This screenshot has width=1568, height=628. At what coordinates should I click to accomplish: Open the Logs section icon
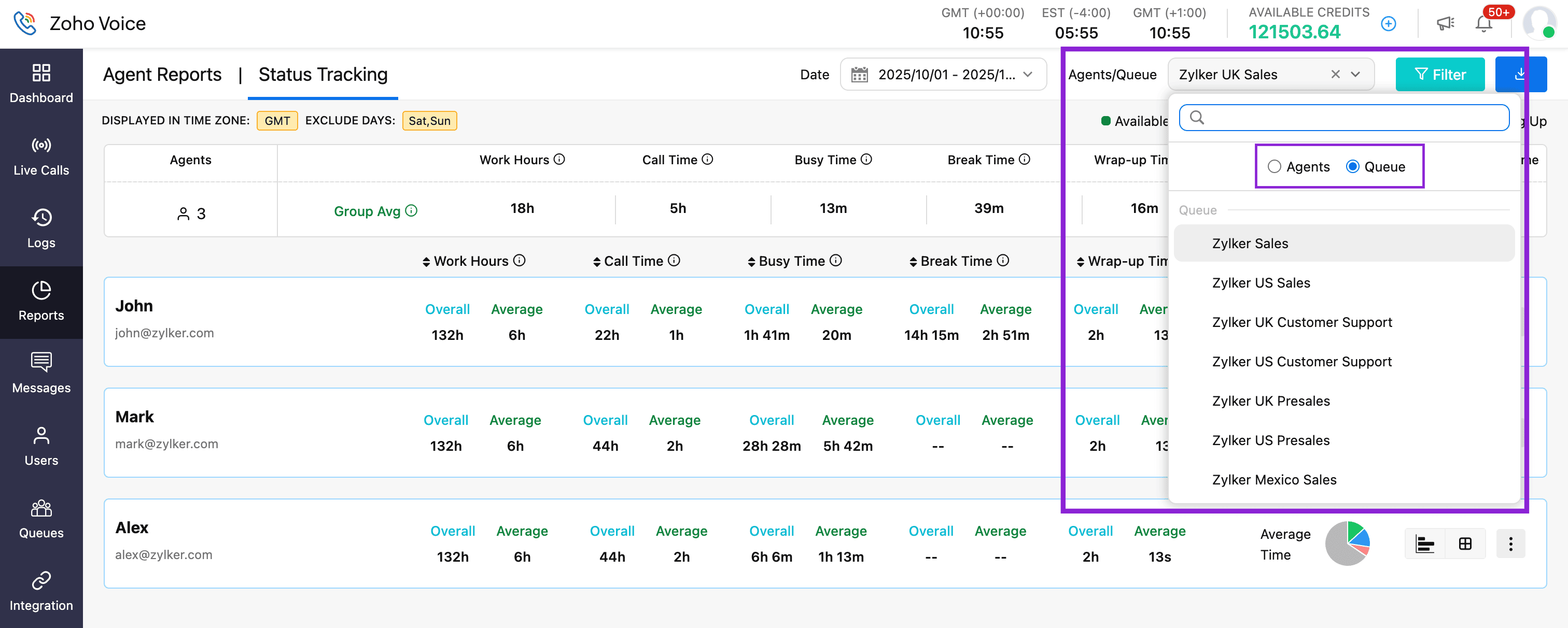(x=41, y=218)
